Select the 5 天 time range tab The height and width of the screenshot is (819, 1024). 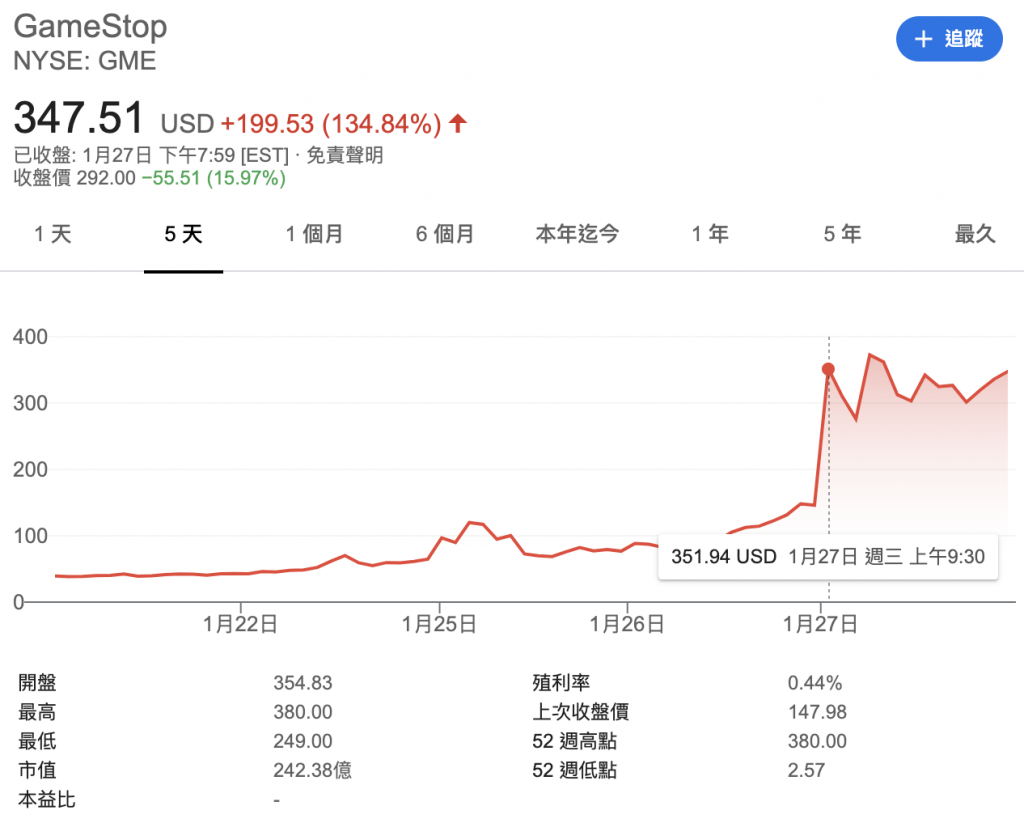(x=183, y=234)
